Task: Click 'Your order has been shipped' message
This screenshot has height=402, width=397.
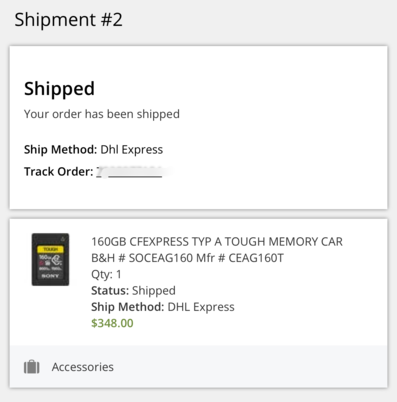Action: (x=102, y=114)
